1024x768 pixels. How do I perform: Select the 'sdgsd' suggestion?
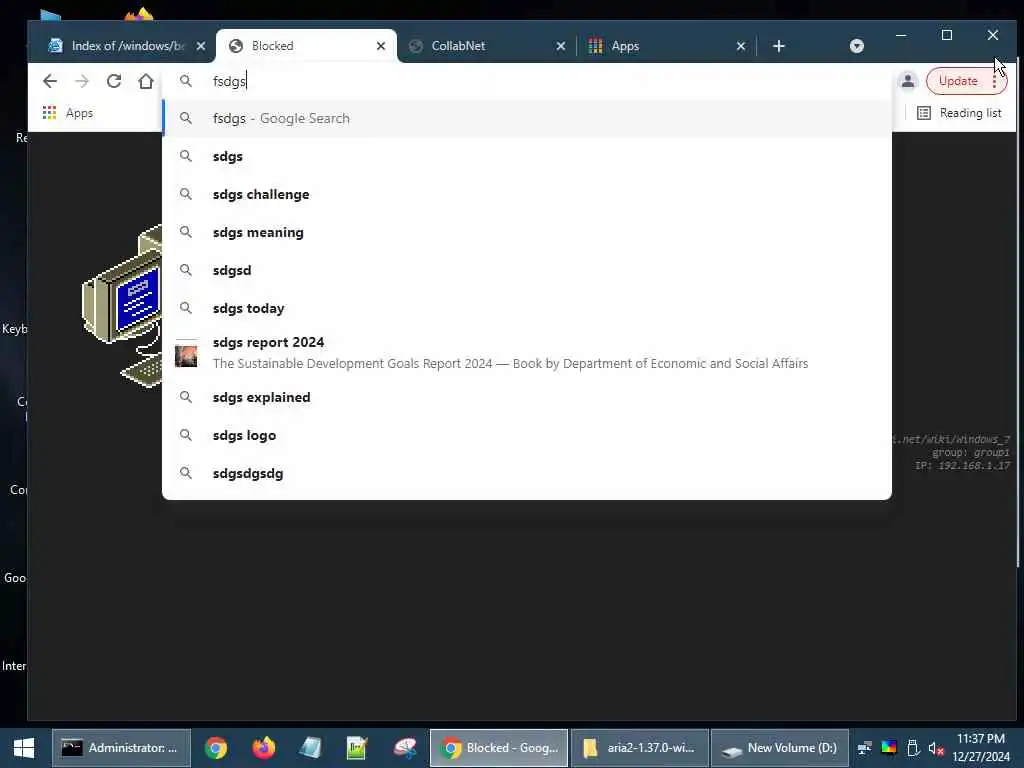coord(527,270)
